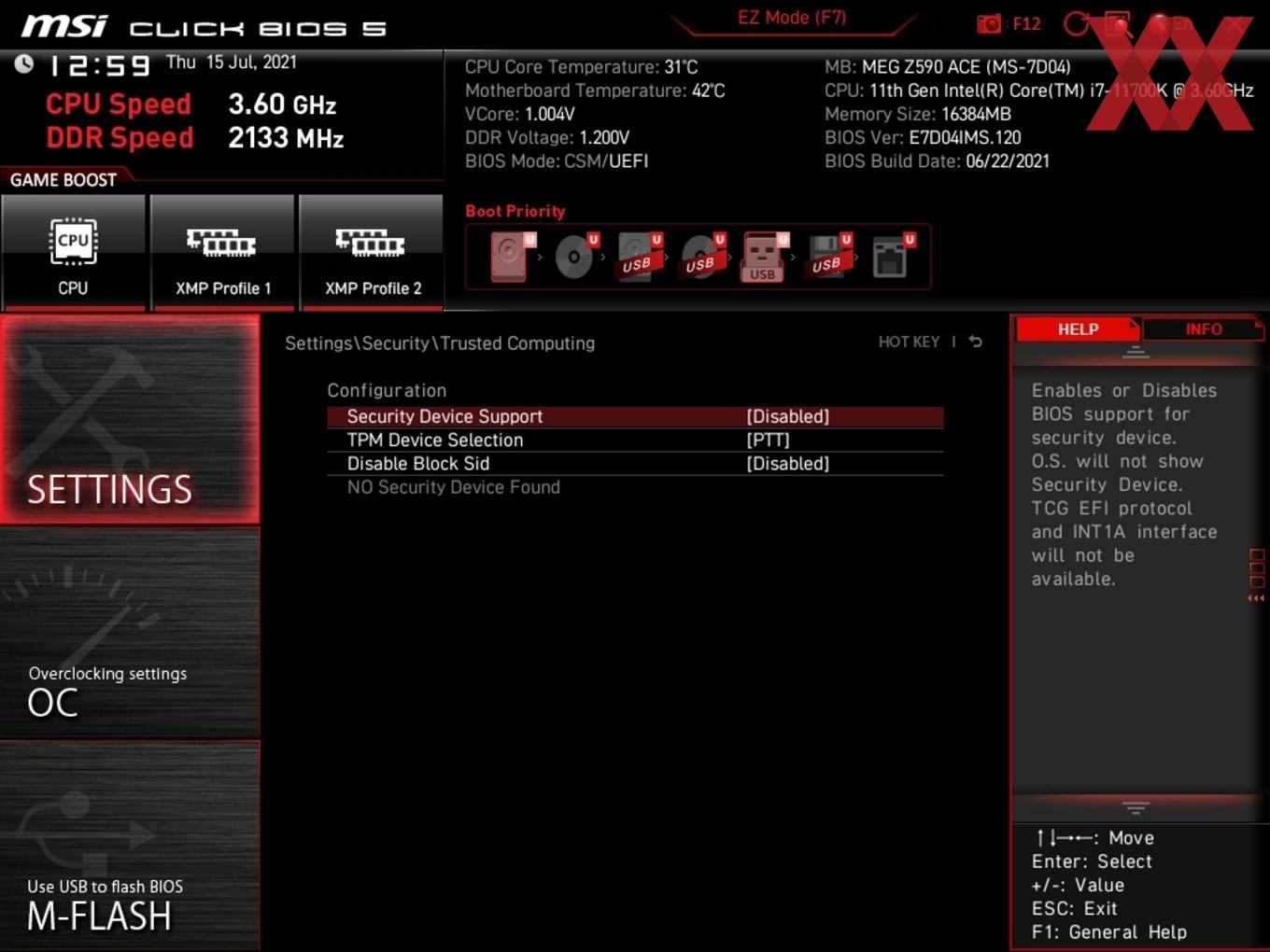The width and height of the screenshot is (1270, 952).
Task: Click the 12:59 system clock
Action: pos(100,65)
